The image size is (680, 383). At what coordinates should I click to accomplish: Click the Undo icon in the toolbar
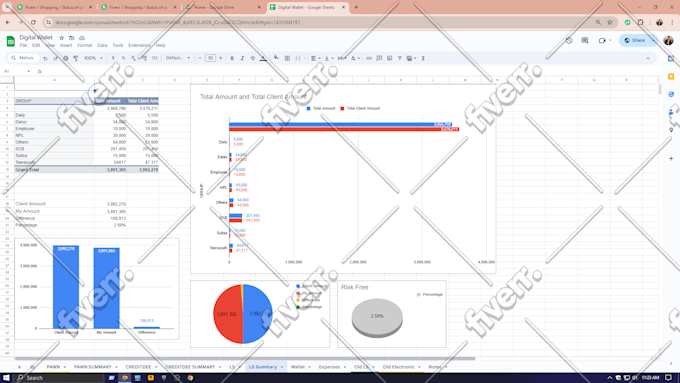pyautogui.click(x=45, y=58)
